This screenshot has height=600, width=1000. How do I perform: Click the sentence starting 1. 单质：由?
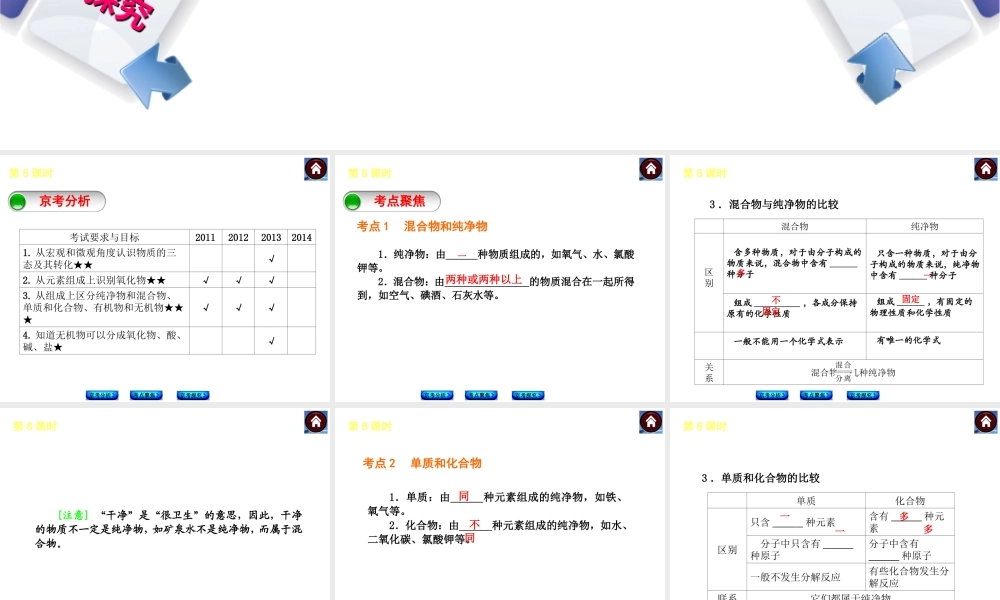(x=498, y=504)
